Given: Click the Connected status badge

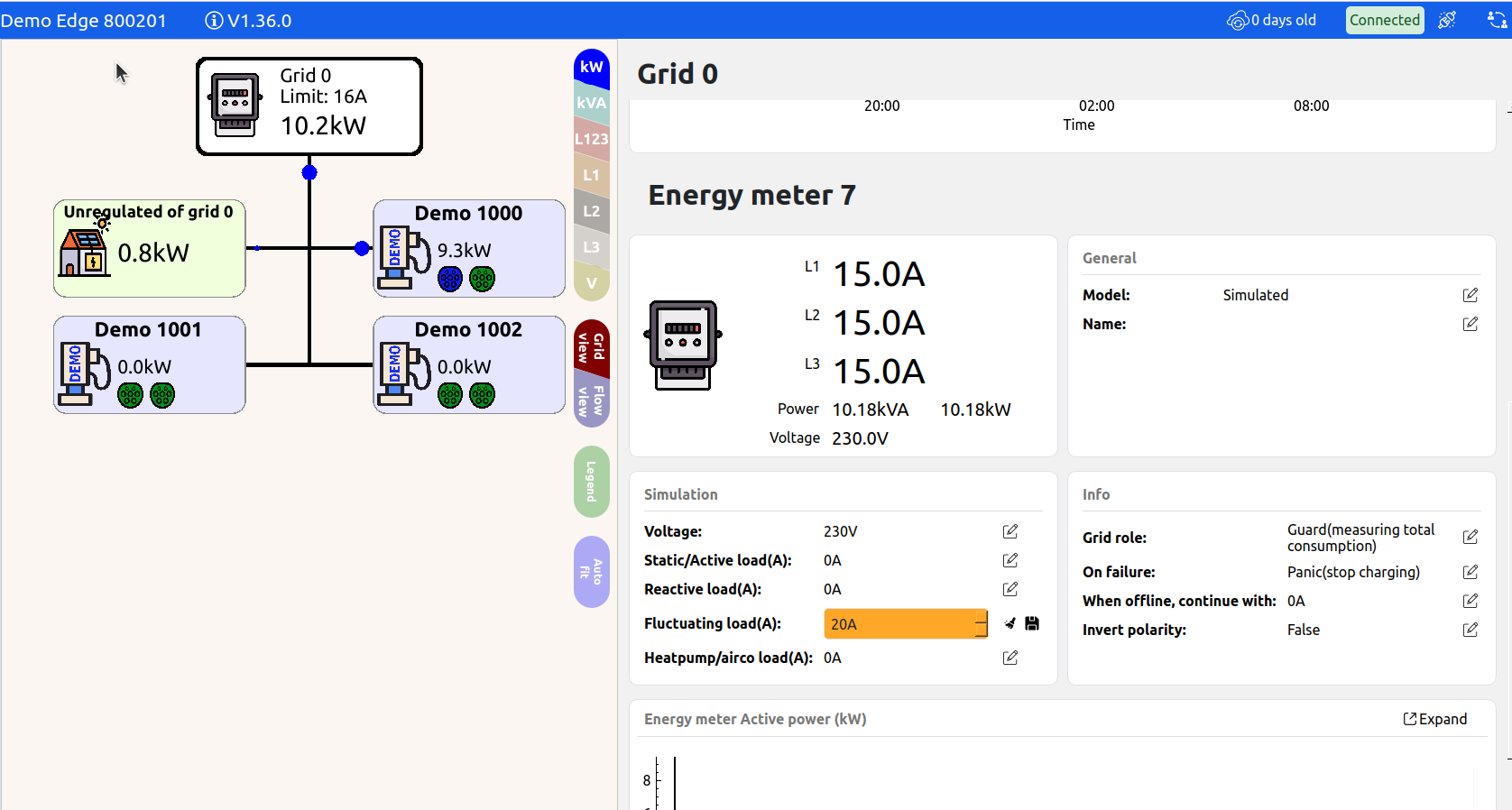Looking at the screenshot, I should [x=1385, y=20].
